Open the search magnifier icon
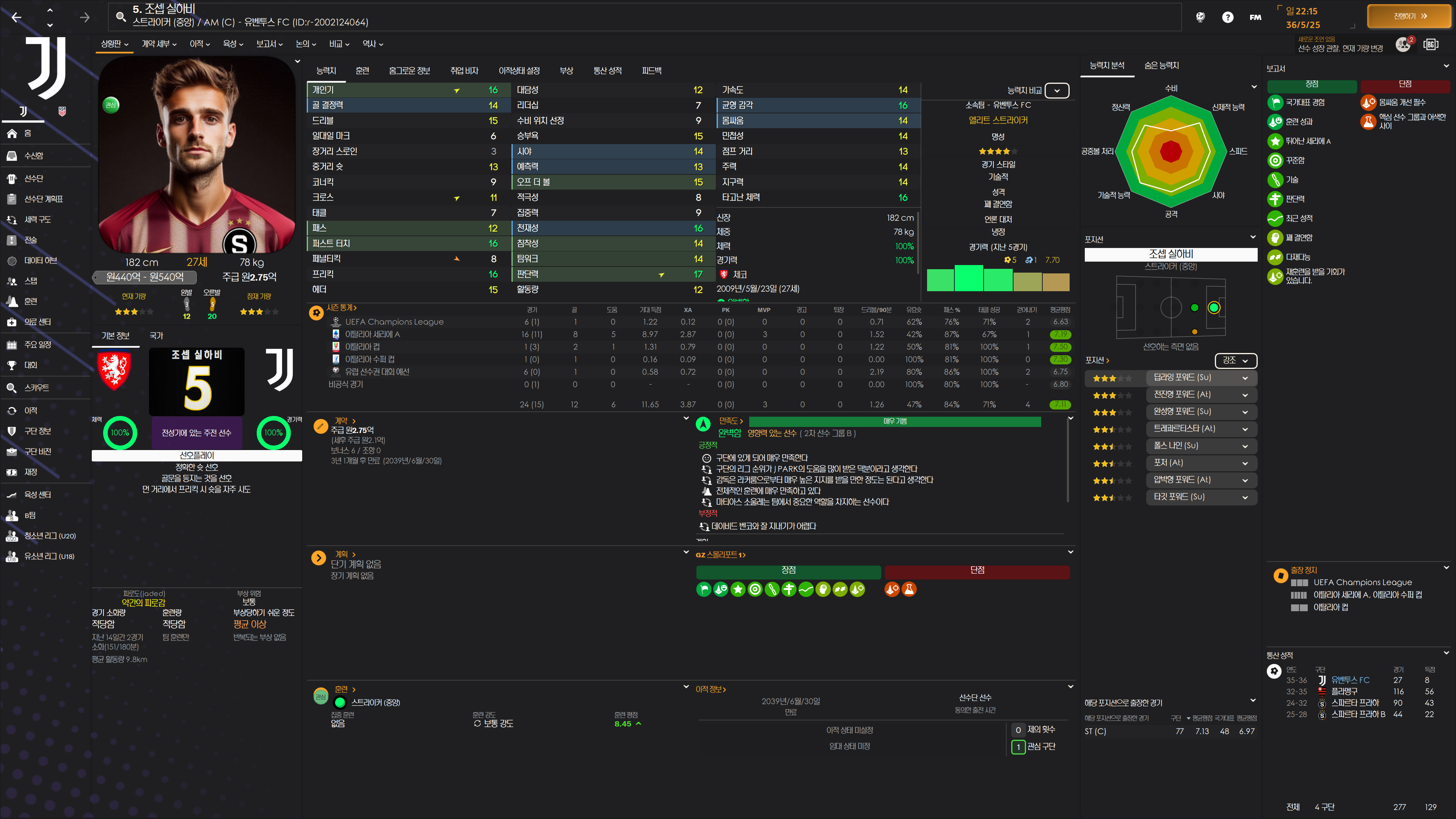The image size is (1456, 819). click(121, 16)
